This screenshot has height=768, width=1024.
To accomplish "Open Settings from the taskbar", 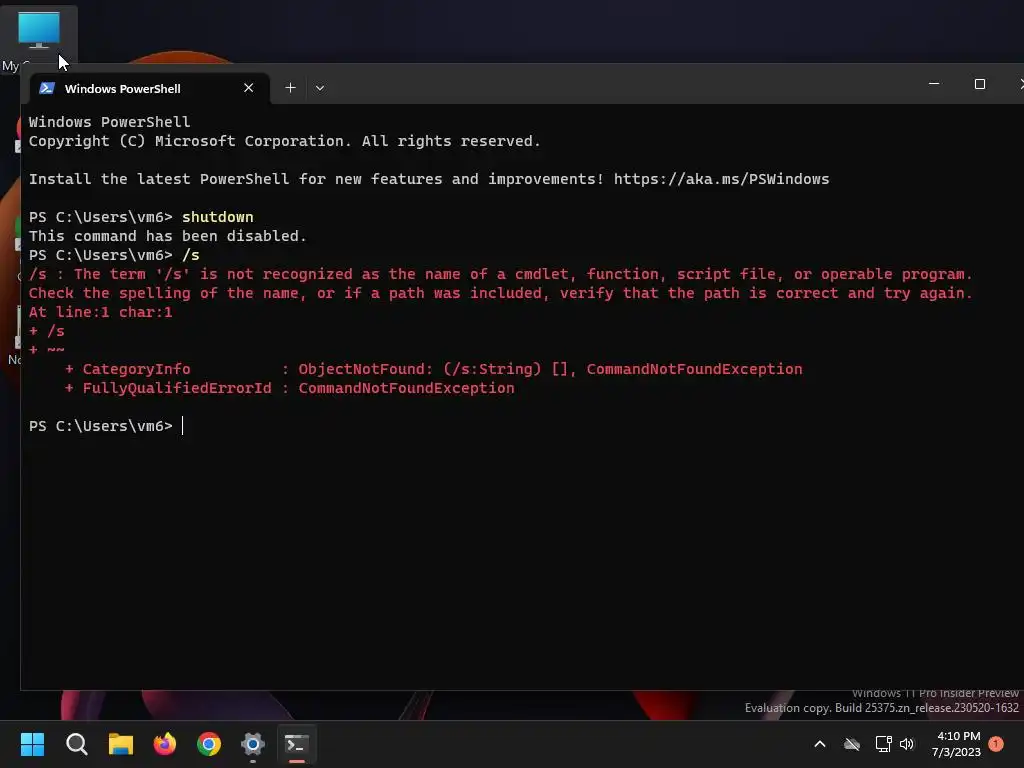I will coord(253,744).
